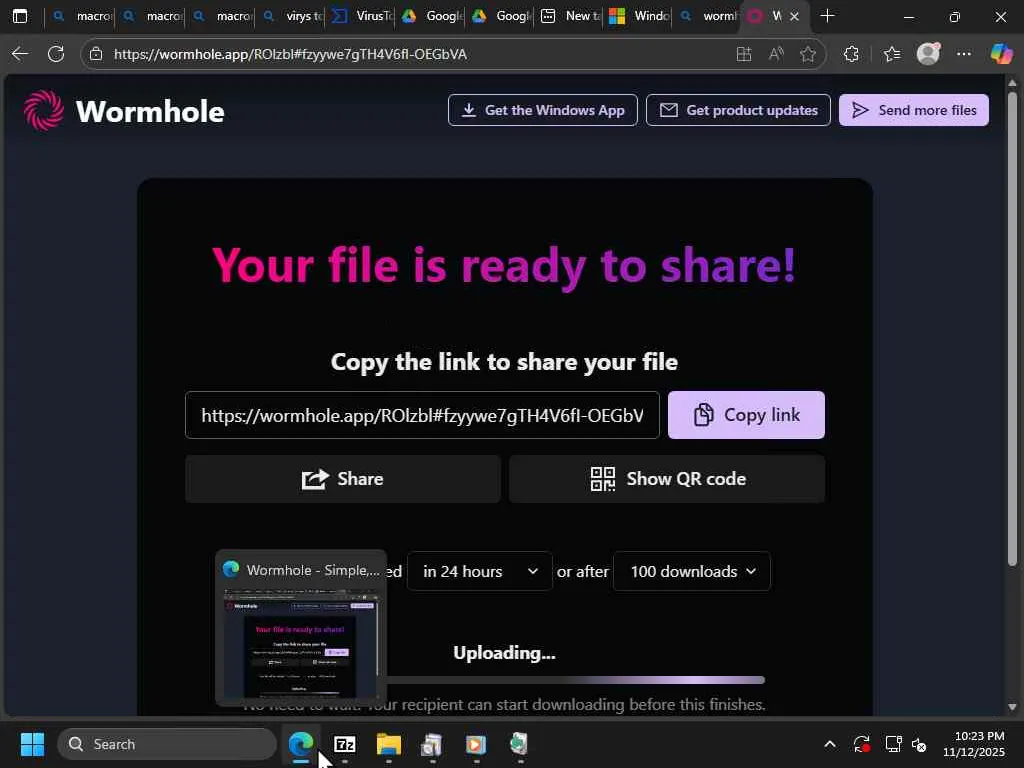Switch to the first Google Drive tab
This screenshot has width=1024, height=768.
(x=432, y=16)
